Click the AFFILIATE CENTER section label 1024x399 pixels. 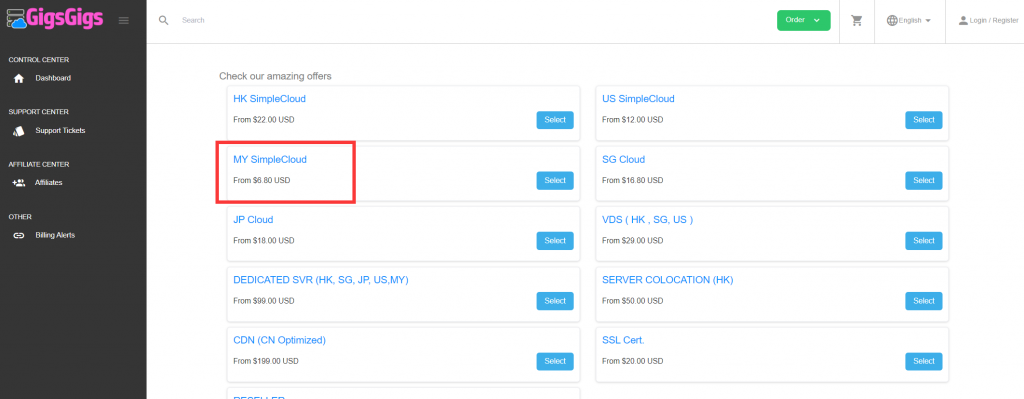[x=39, y=165]
